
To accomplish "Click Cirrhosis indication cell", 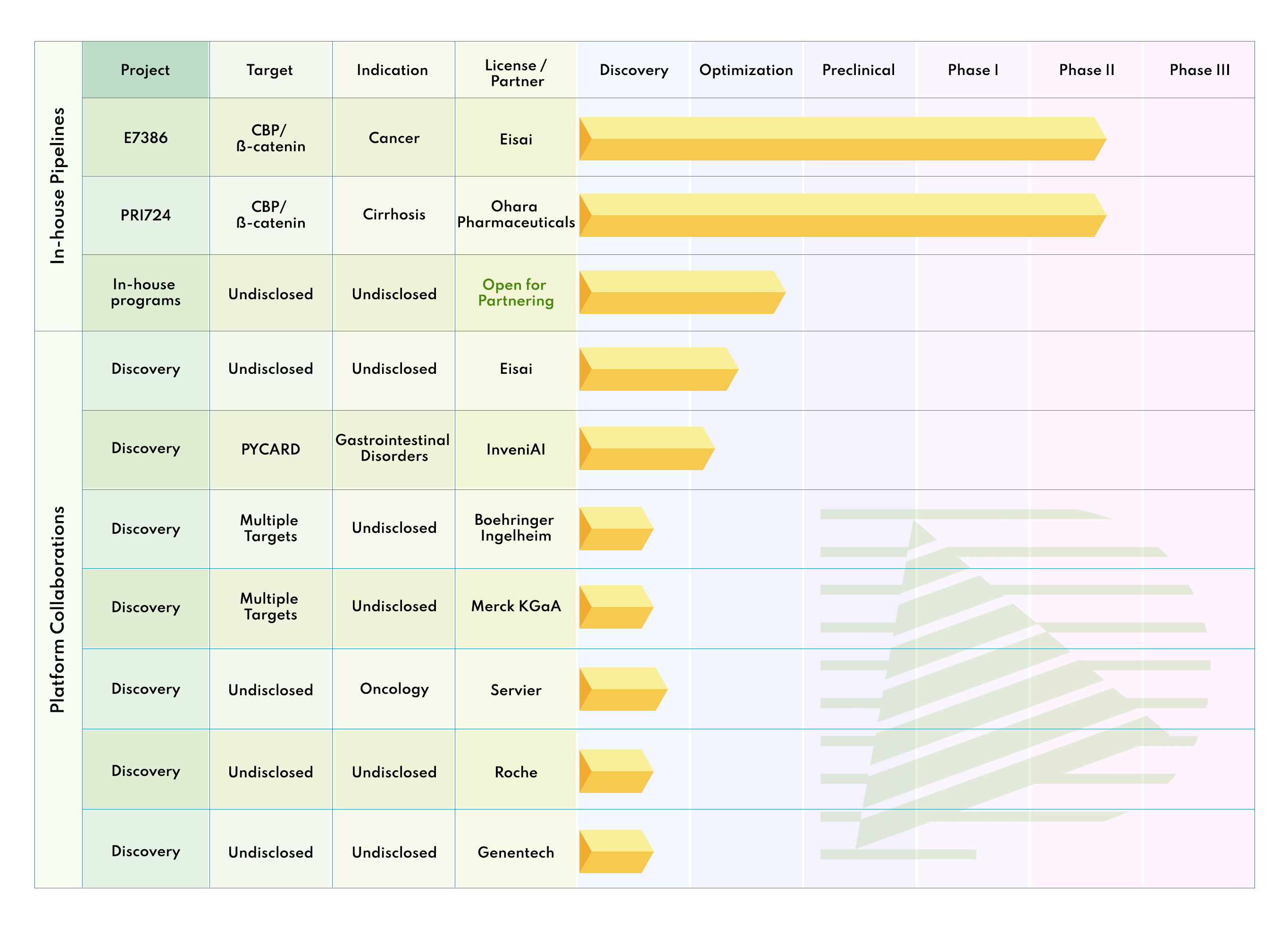I will pos(393,215).
